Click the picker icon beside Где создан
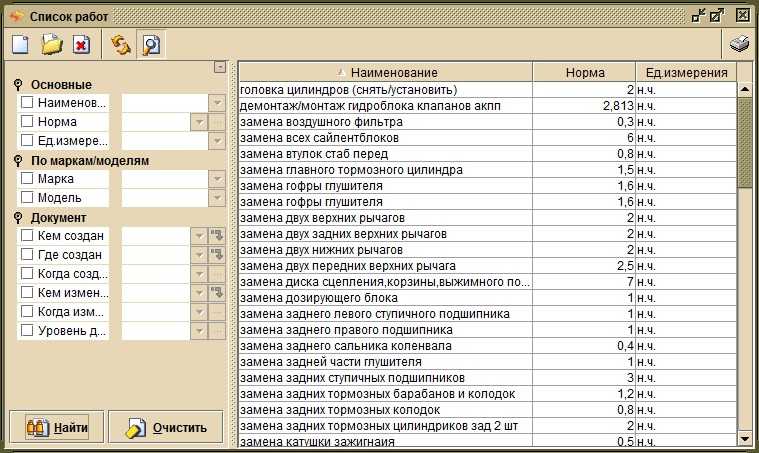 pos(217,255)
